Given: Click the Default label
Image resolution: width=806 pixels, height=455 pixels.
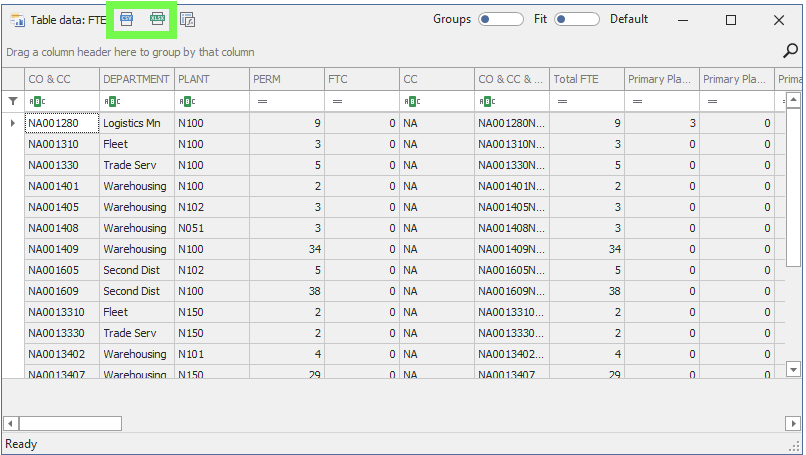Looking at the screenshot, I should pos(628,19).
